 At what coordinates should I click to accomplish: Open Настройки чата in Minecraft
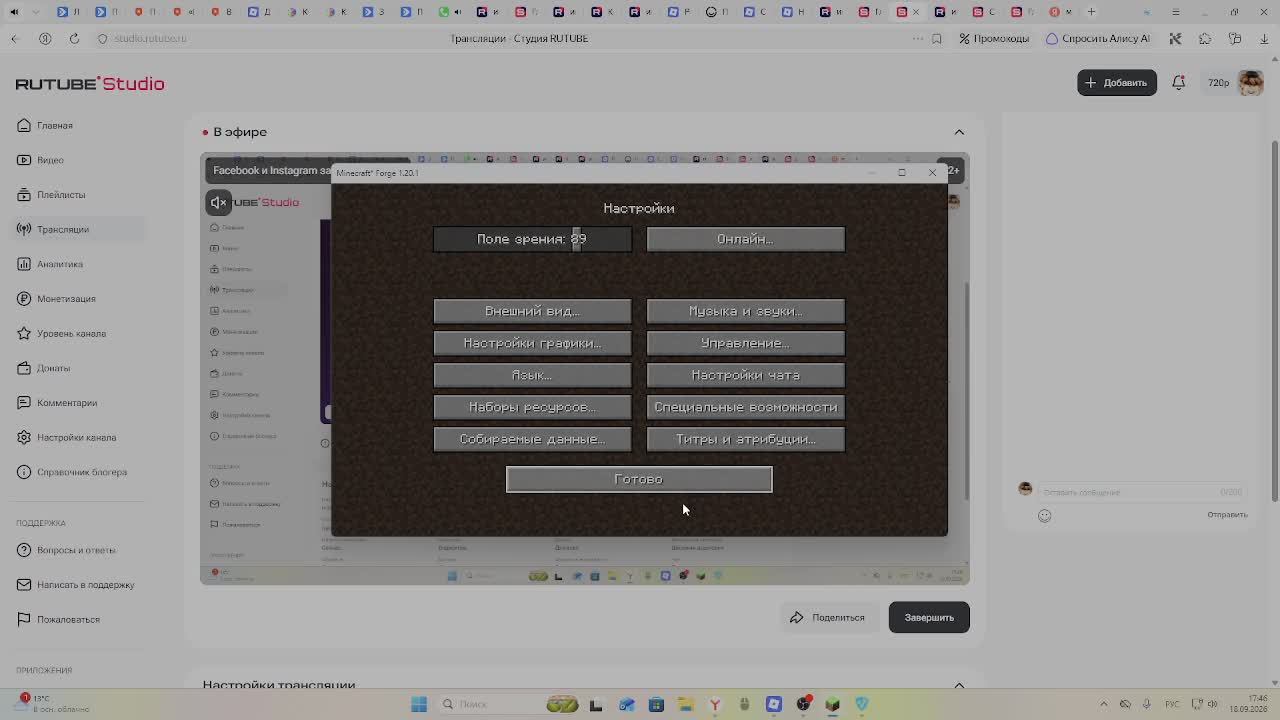tap(746, 375)
